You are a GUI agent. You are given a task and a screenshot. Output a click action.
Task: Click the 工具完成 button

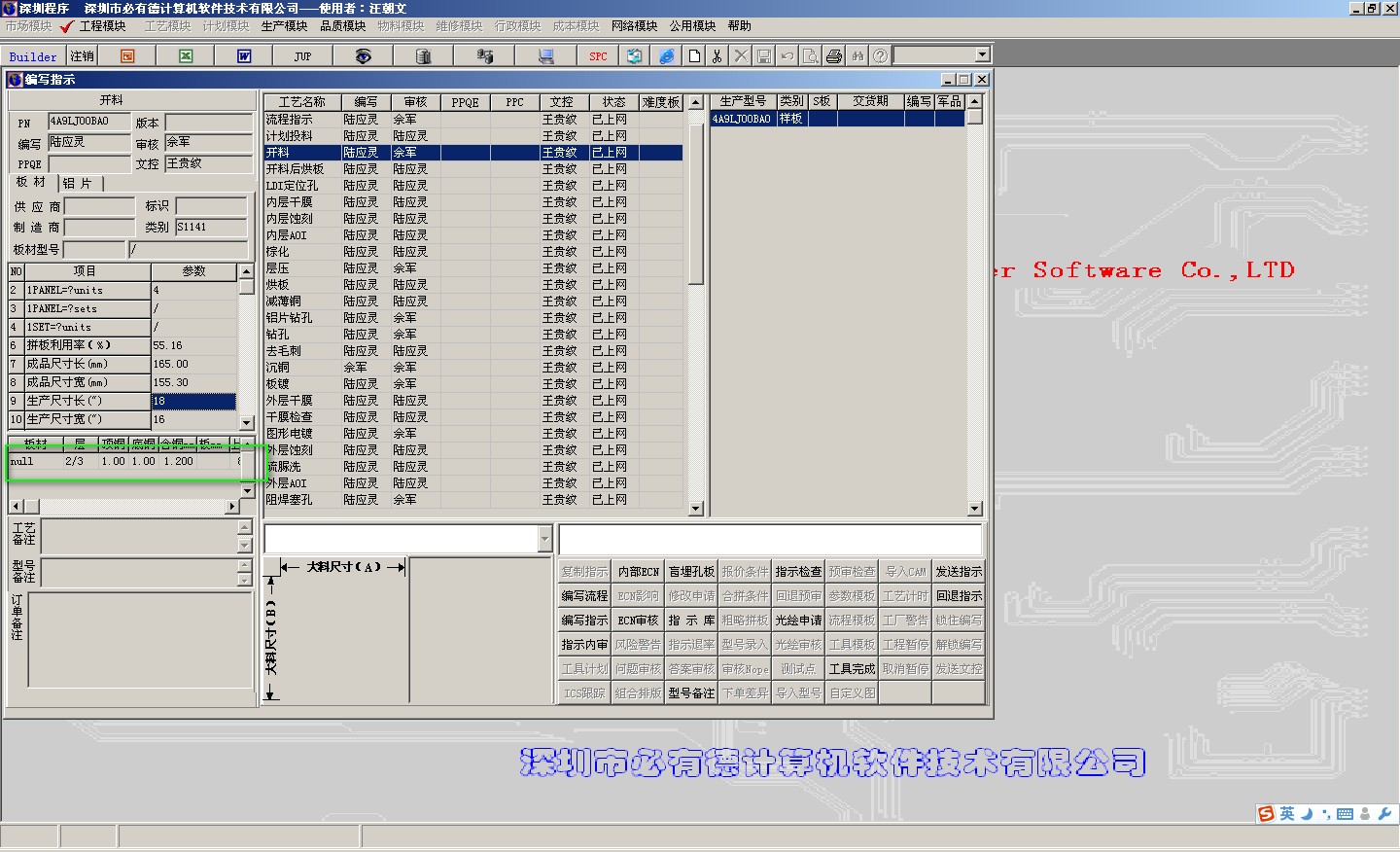852,669
